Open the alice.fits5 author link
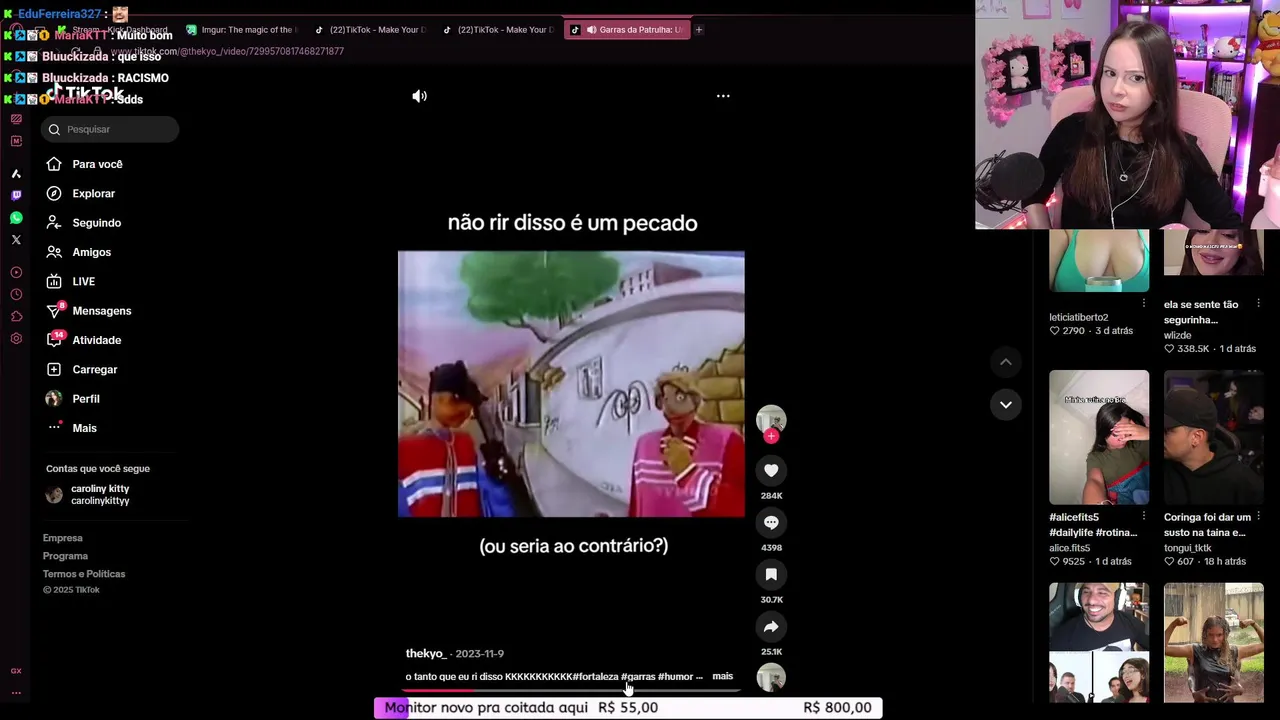This screenshot has height=720, width=1280. 1070,548
